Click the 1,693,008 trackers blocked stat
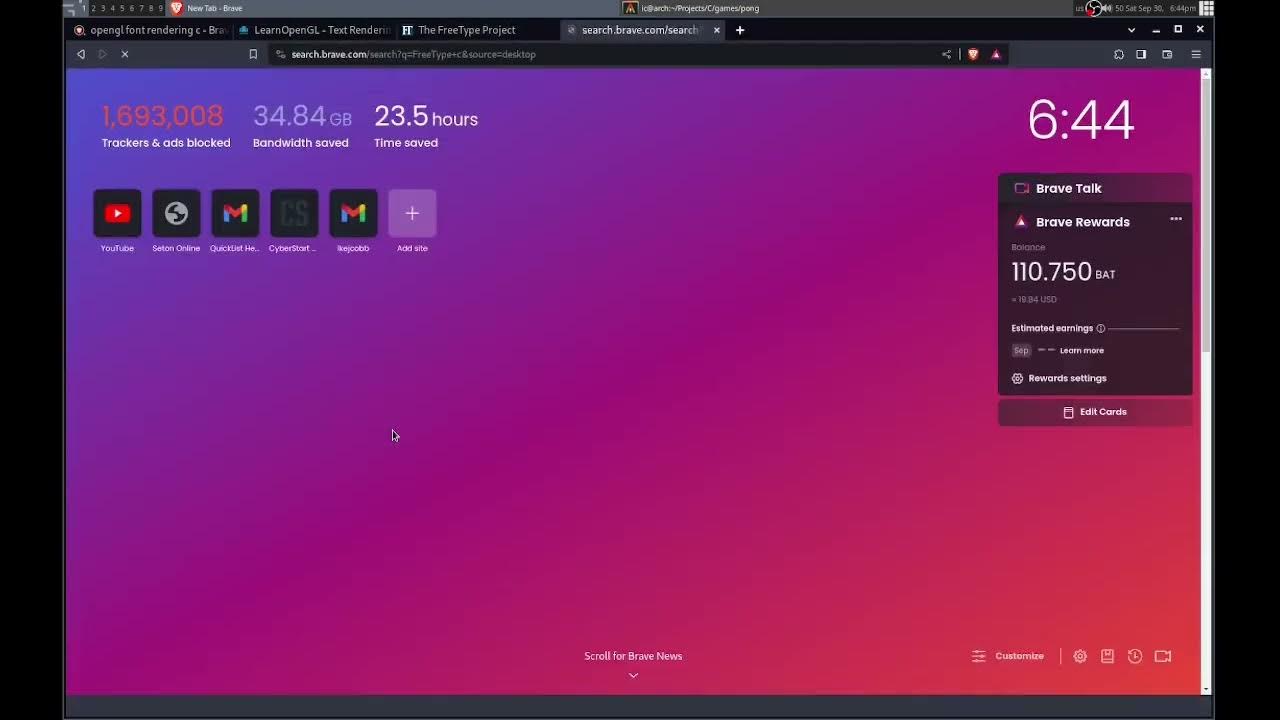 tap(166, 126)
